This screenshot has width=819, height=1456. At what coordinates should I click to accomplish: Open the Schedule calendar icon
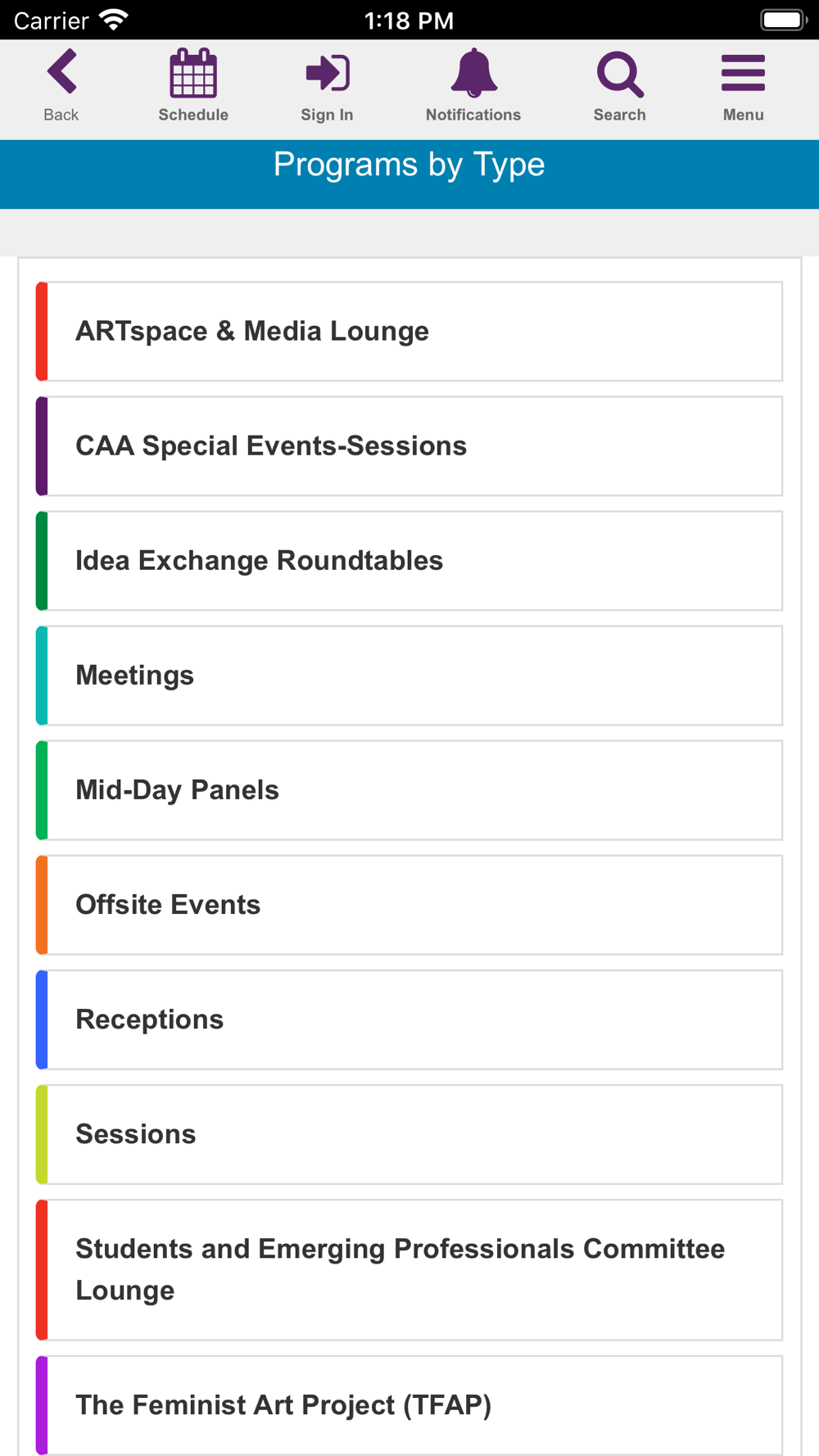pyautogui.click(x=193, y=73)
